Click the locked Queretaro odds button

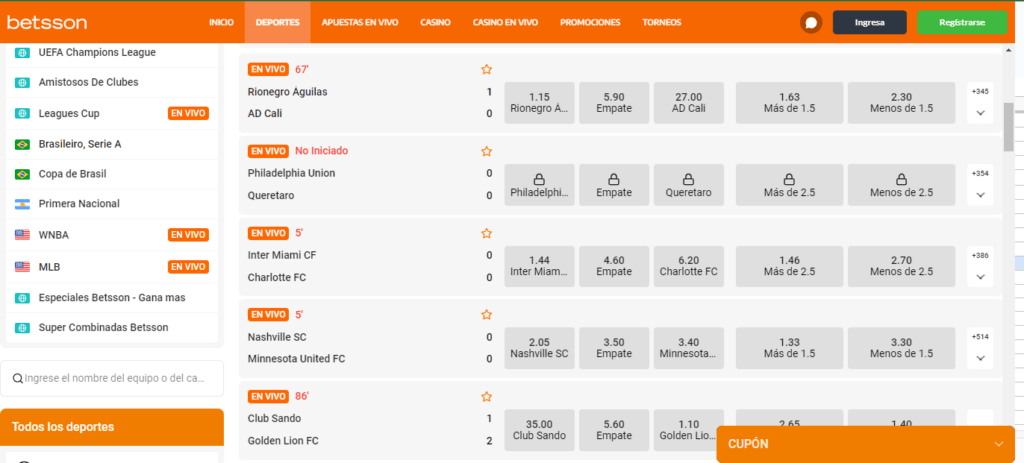(x=688, y=185)
